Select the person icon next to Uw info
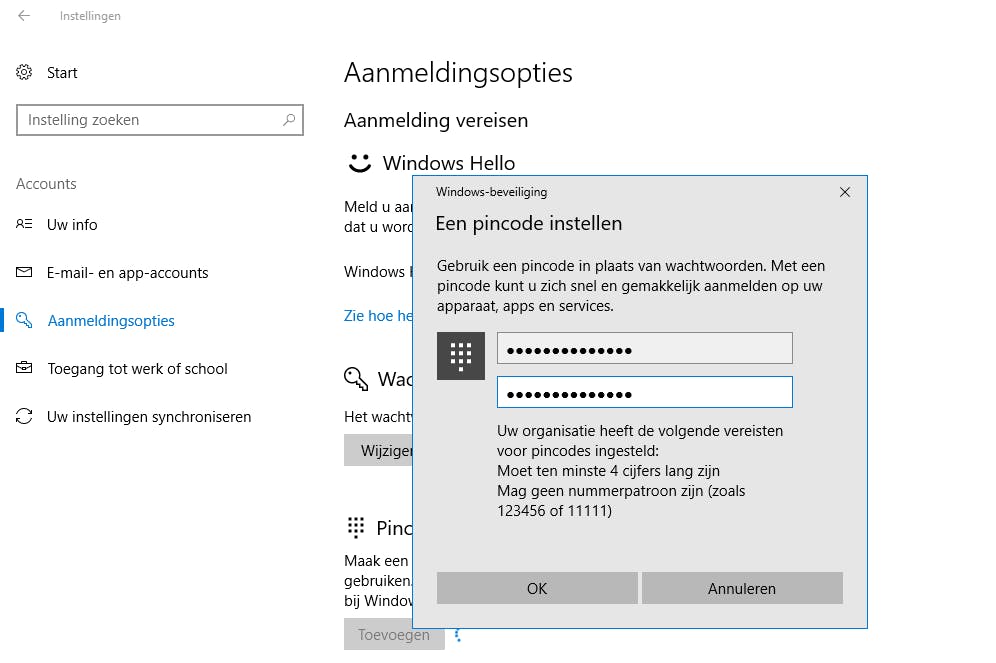The image size is (996, 663). [23, 224]
